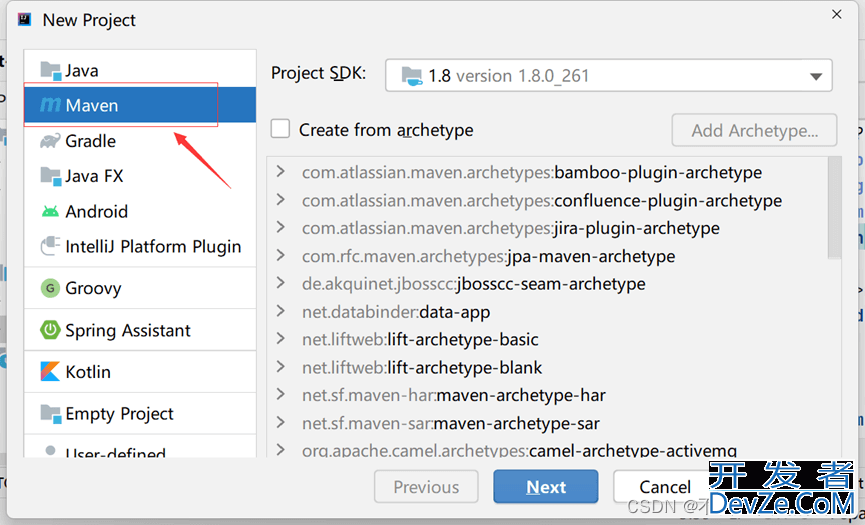The width and height of the screenshot is (865, 525).
Task: Click the IntelliJ Platform Plugin icon
Action: pyautogui.click(x=50, y=246)
